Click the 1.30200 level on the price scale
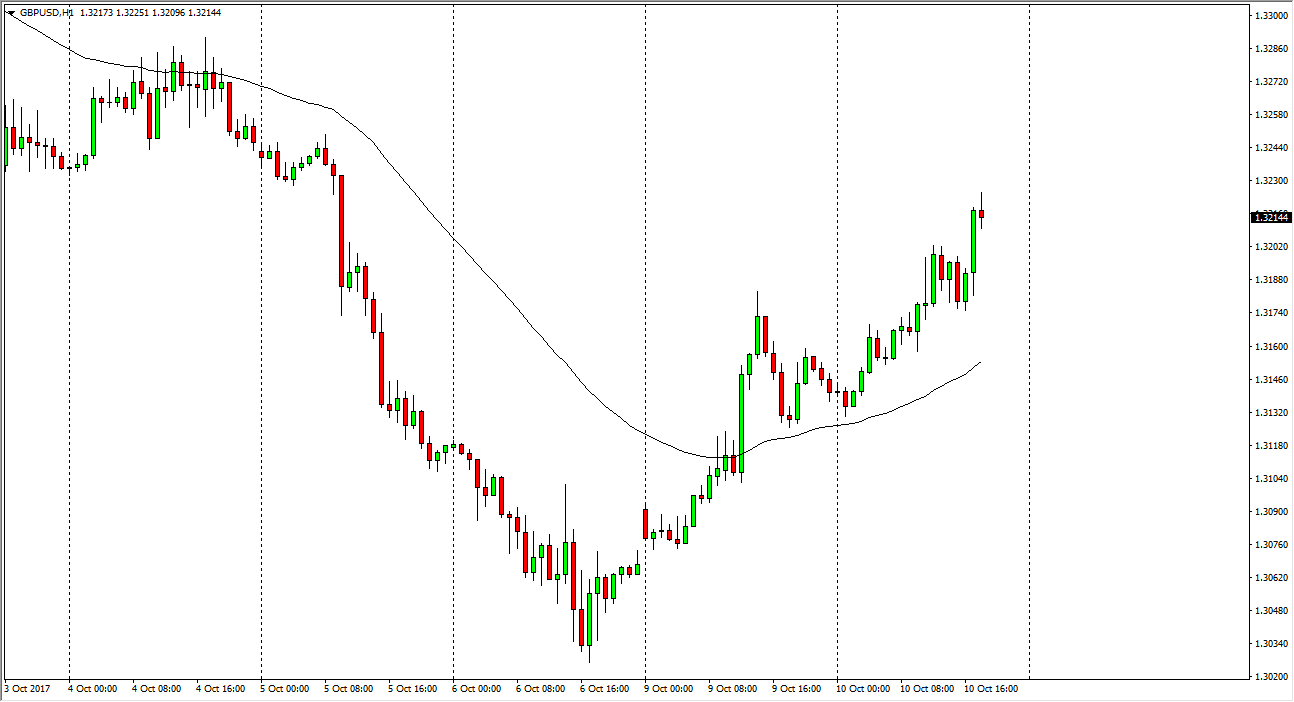Screen dimensions: 1294x702 click(1271, 677)
